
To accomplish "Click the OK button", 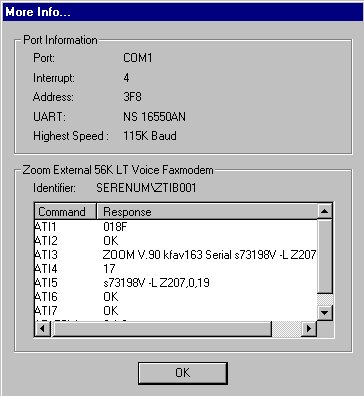I will (x=183, y=373).
